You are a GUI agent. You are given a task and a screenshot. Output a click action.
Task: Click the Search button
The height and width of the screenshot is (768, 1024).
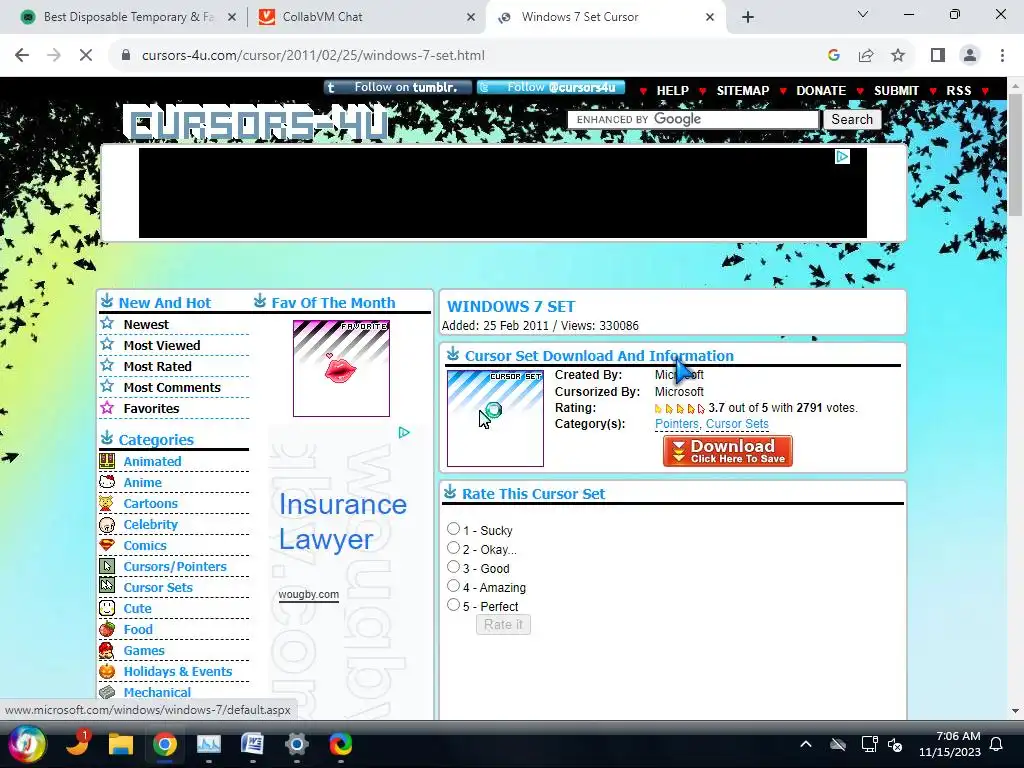(x=852, y=120)
